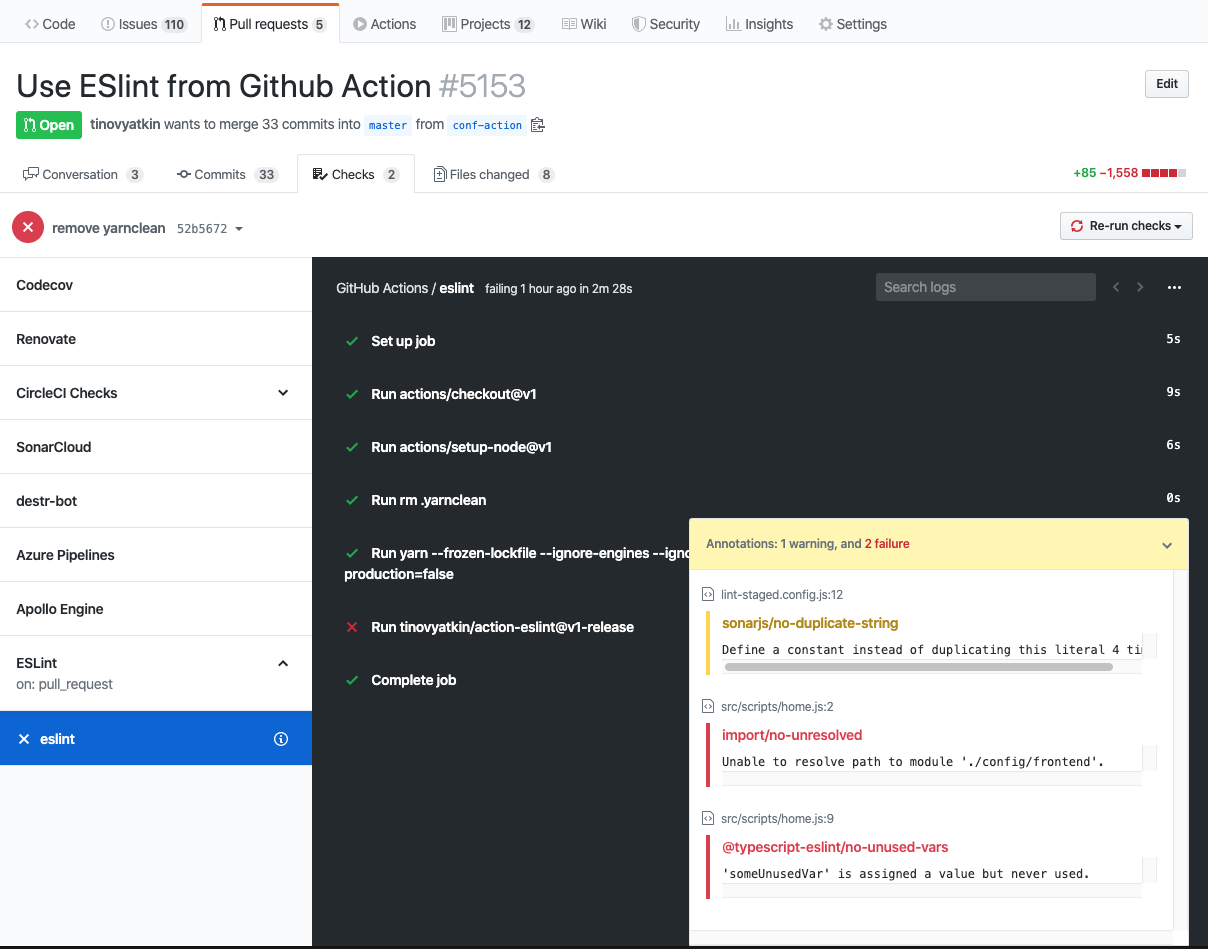Select the Apollo Engine check
The width and height of the screenshot is (1208, 949).
[156, 609]
